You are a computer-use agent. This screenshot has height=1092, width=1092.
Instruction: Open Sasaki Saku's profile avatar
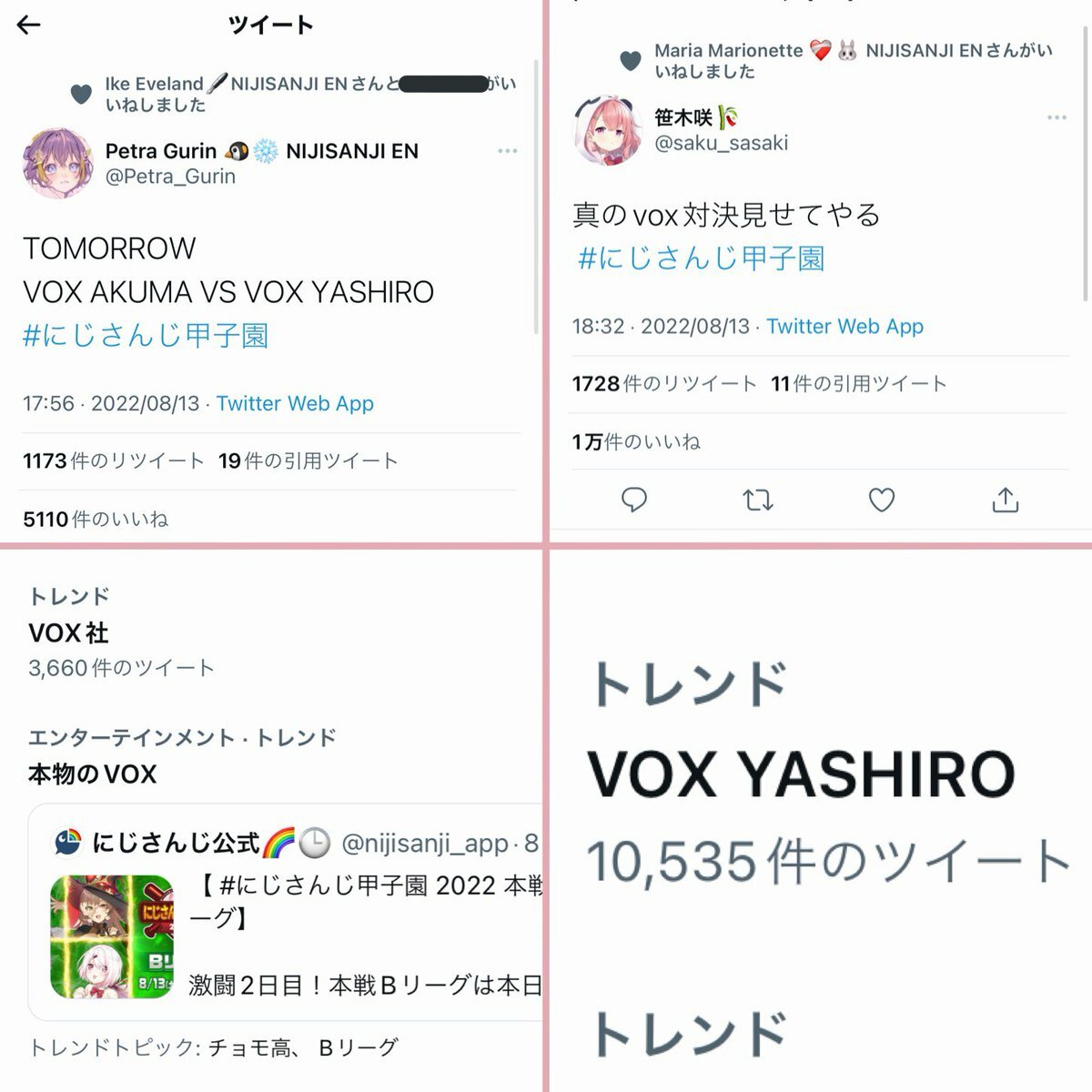tap(607, 129)
